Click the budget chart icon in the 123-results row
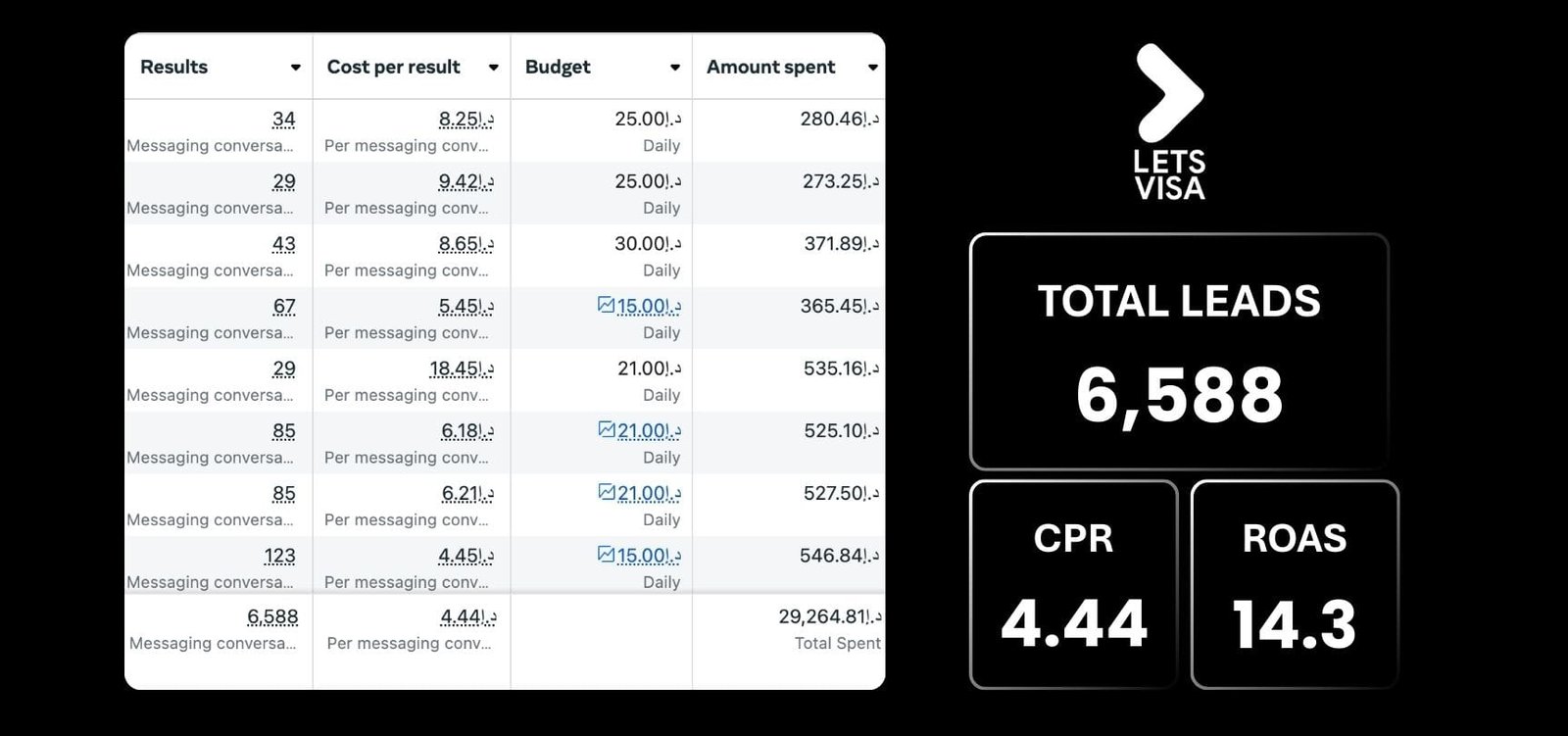Screen dimensions: 1568x736 click(x=606, y=555)
